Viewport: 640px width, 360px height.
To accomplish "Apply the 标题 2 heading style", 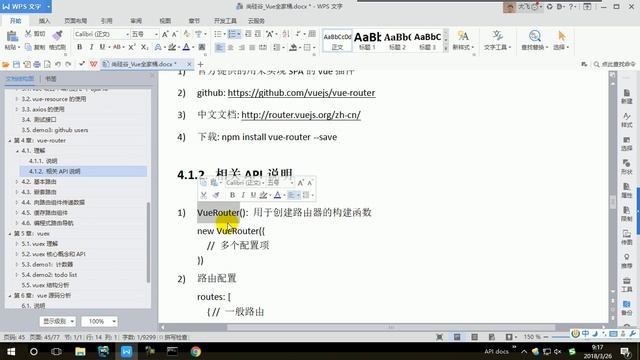I will coord(397,40).
